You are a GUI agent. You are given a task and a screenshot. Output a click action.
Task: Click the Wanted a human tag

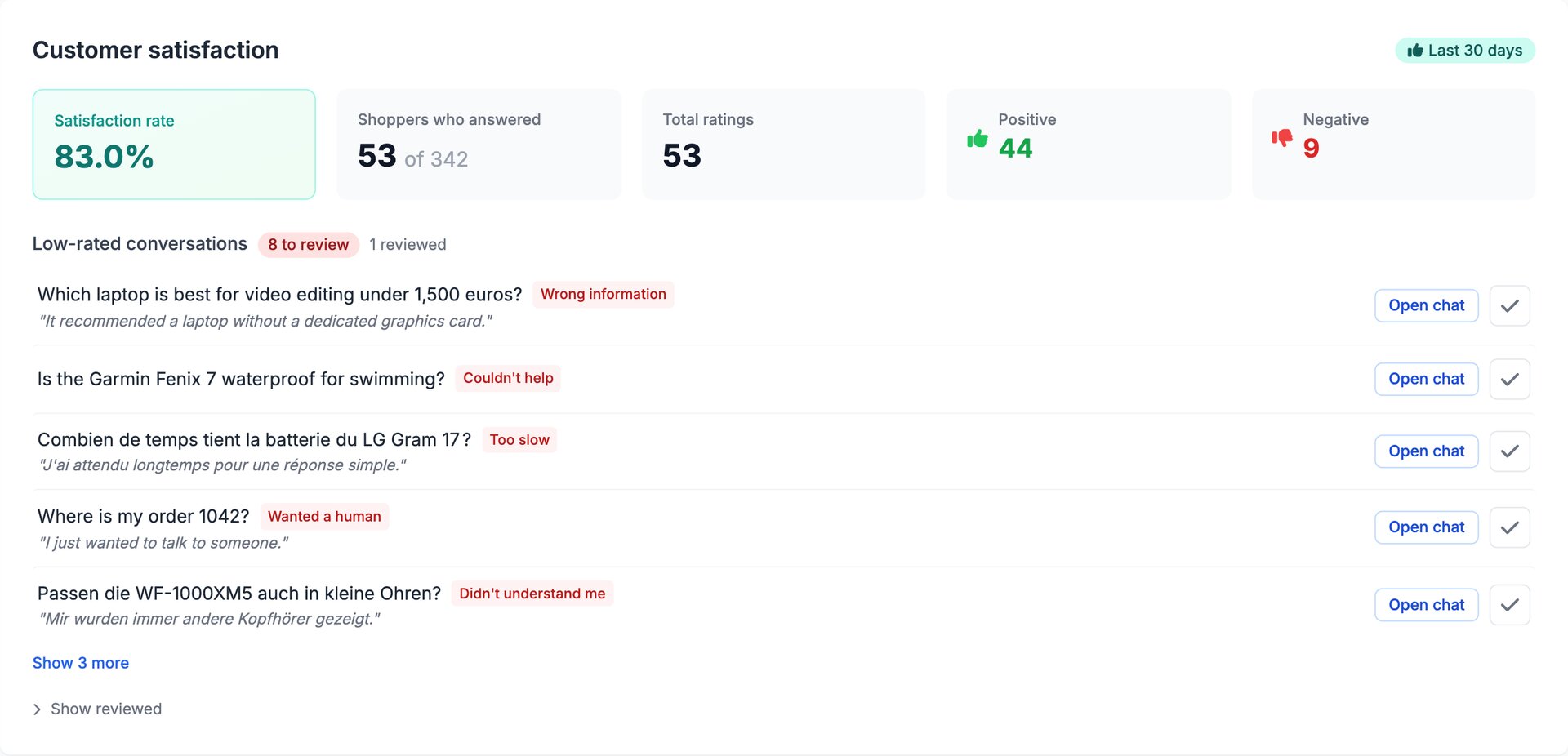[x=324, y=517]
